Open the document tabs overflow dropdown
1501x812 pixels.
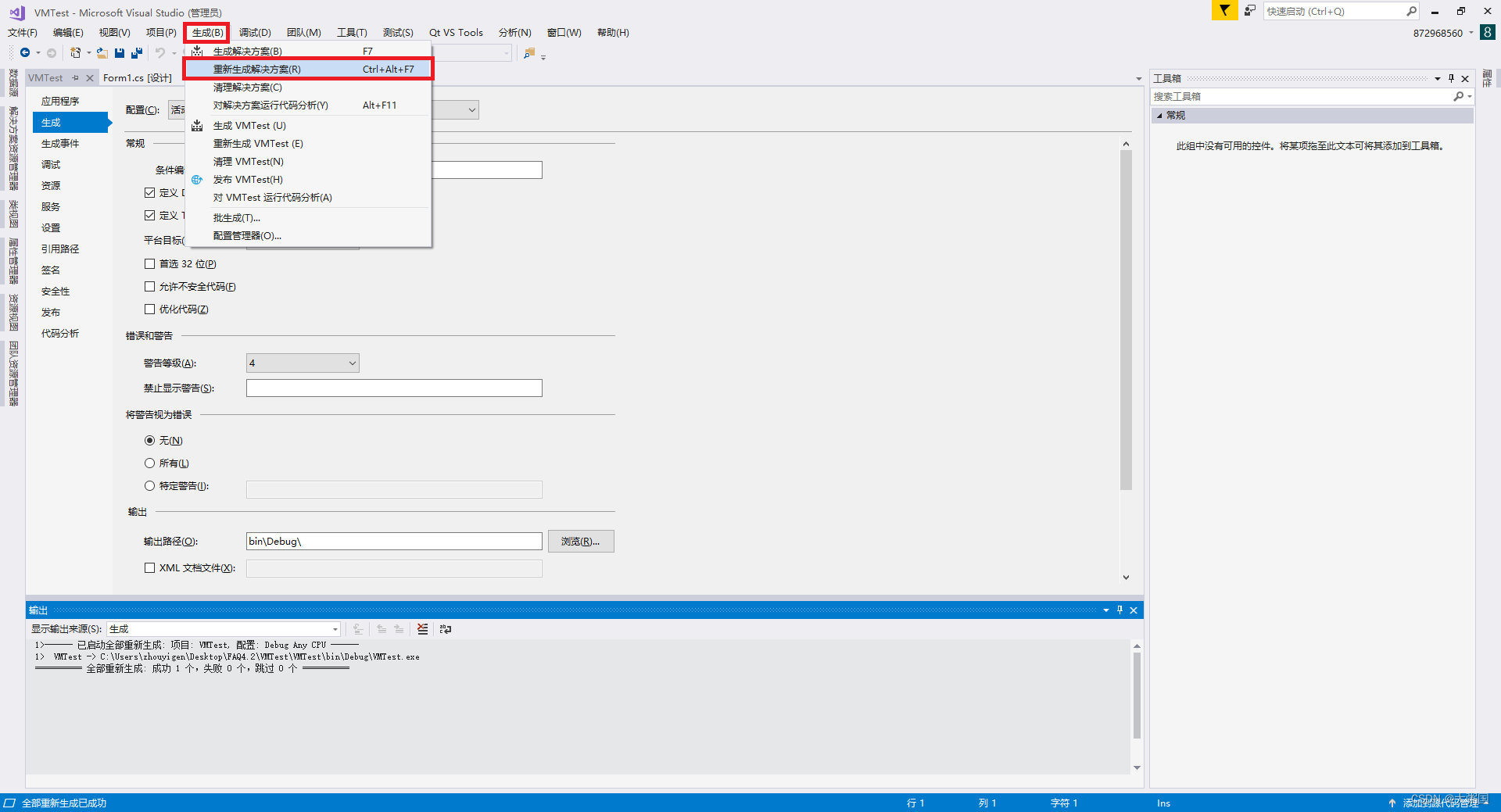click(x=1138, y=78)
